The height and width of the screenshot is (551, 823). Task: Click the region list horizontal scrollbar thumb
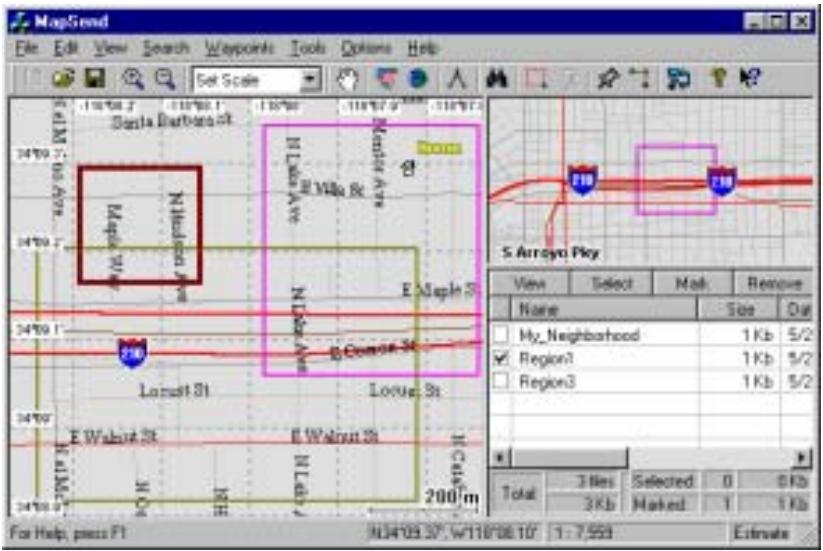(x=568, y=458)
